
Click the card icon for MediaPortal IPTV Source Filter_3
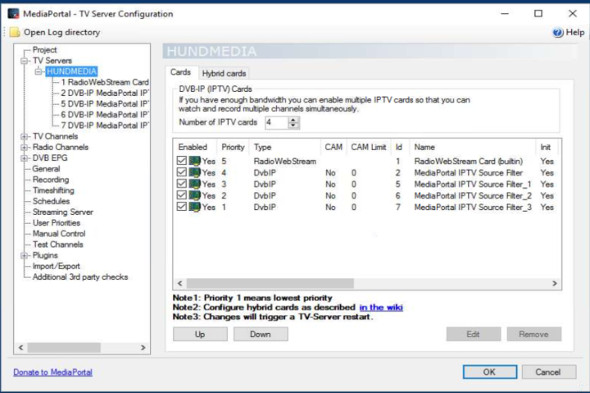[x=195, y=207]
